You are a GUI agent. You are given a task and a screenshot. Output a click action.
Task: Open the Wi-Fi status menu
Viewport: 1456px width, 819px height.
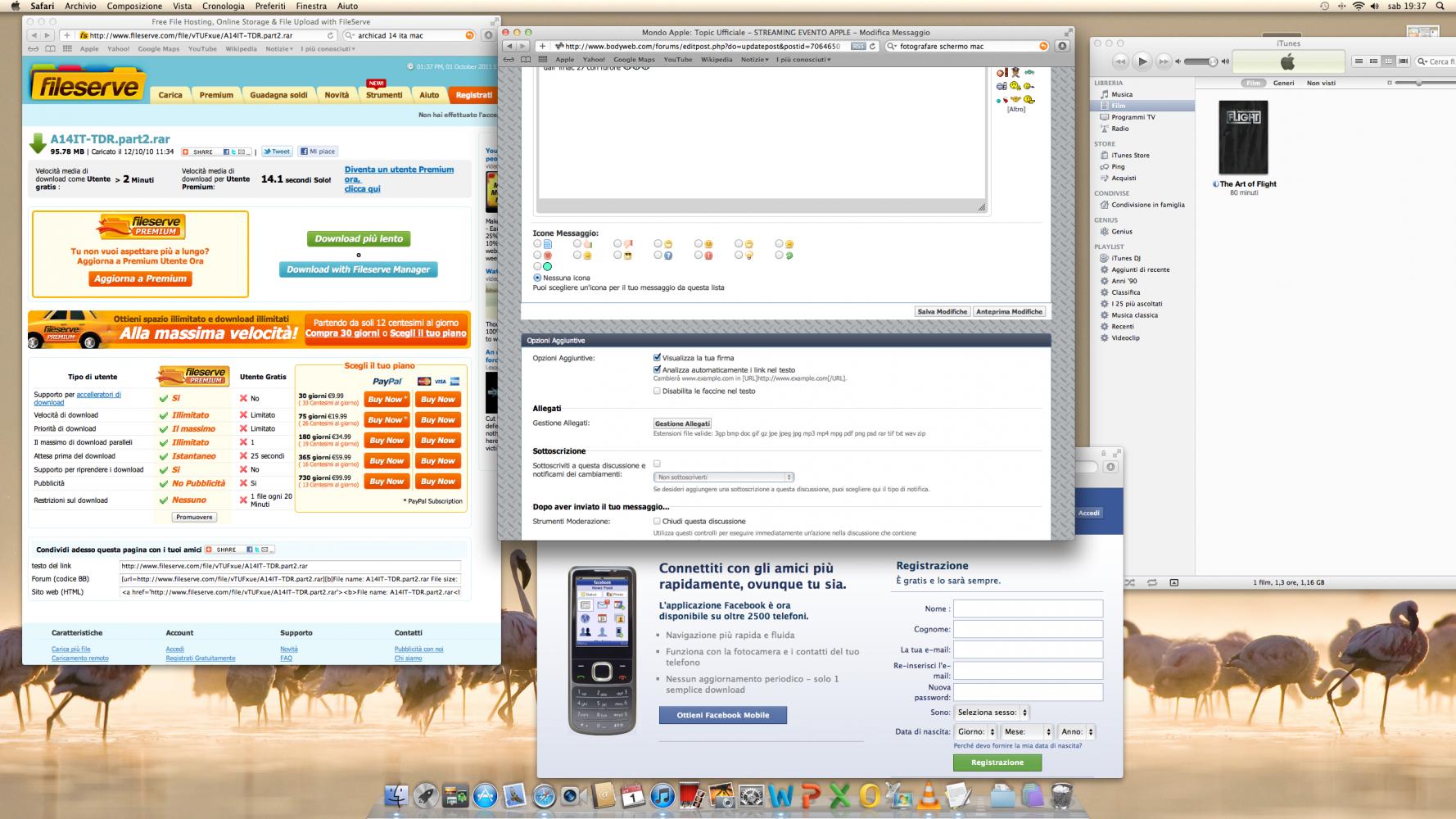1359,6
